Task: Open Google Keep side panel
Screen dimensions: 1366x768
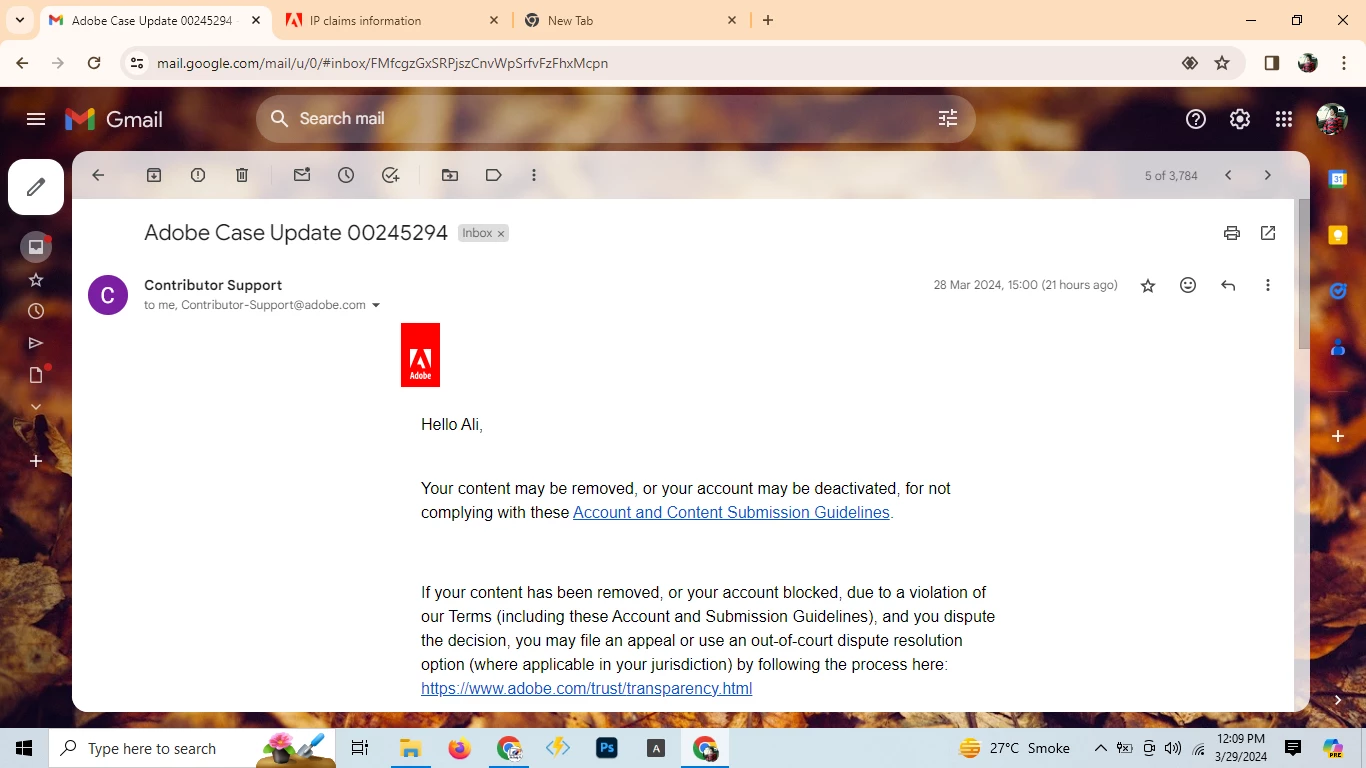Action: 1338,235
